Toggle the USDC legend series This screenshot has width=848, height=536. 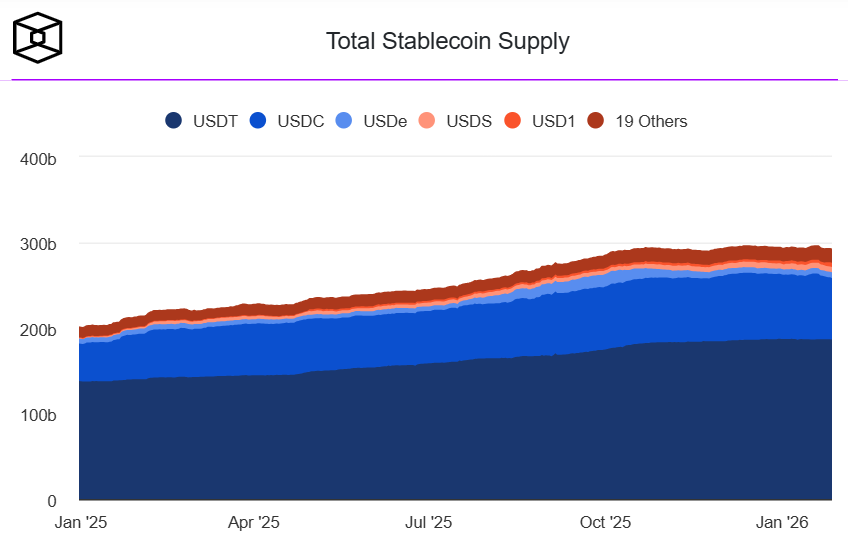coord(300,121)
